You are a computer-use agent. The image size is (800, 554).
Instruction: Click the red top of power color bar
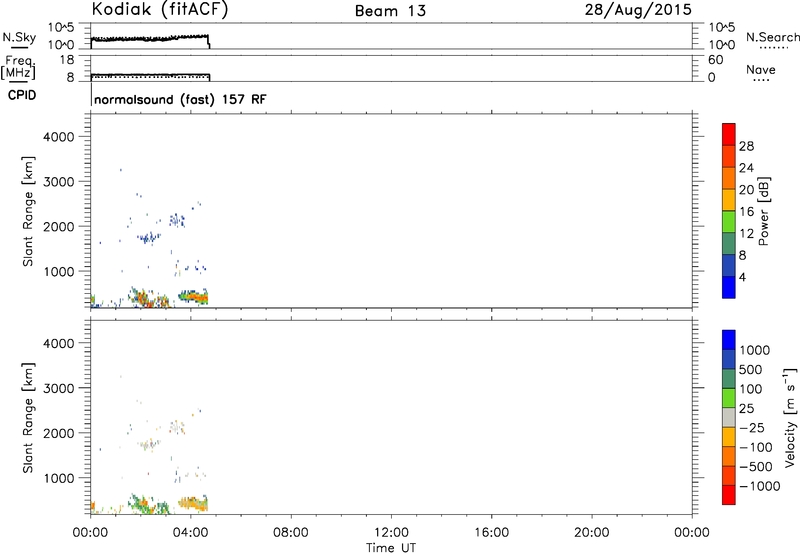729,134
